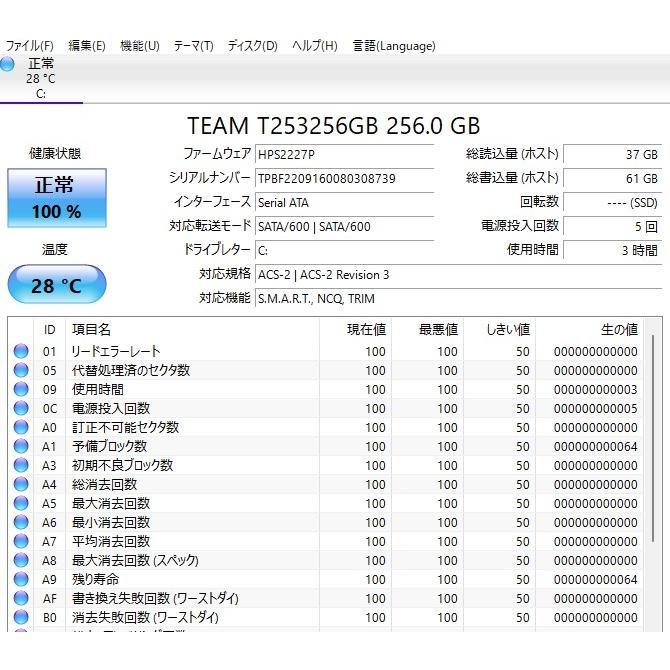The height and width of the screenshot is (670, 670).
Task: Select the リードエラーレート row name
Action: pyautogui.click(x=116, y=351)
